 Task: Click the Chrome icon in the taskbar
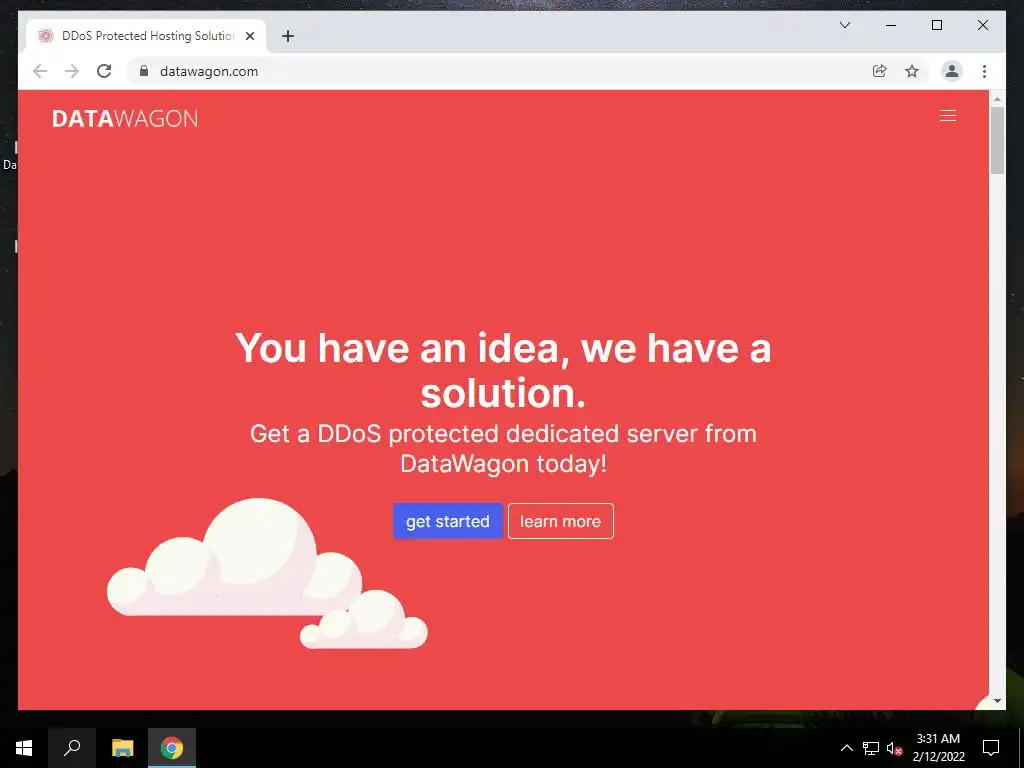point(172,748)
